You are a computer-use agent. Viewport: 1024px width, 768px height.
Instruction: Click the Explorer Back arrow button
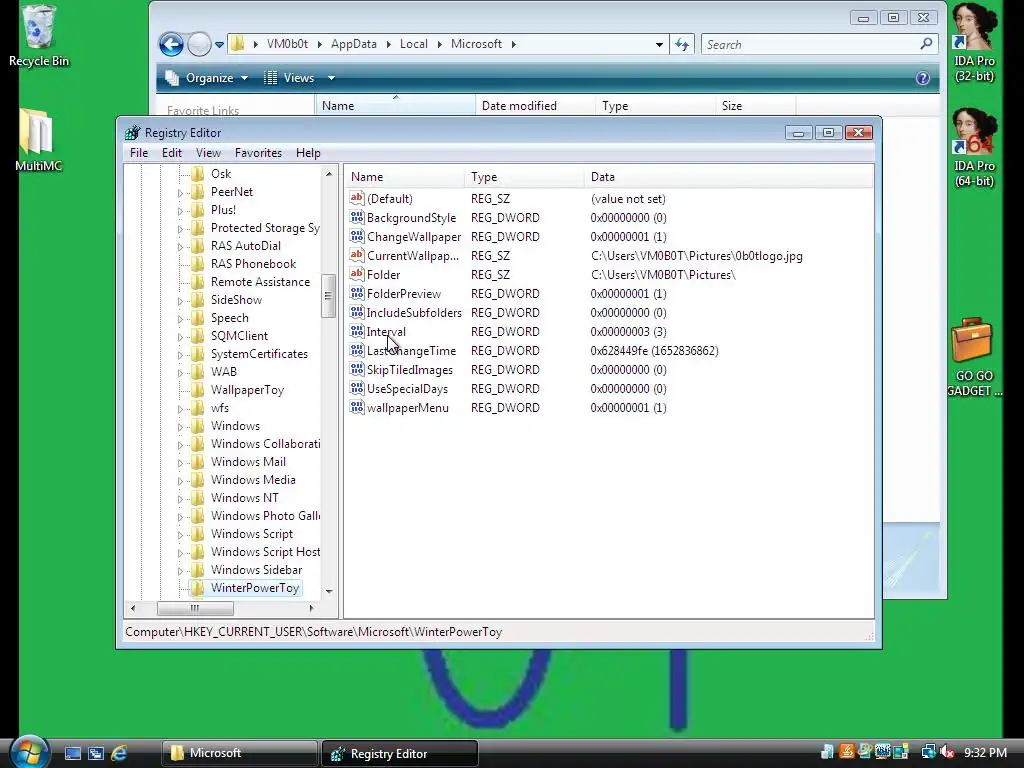coord(171,44)
